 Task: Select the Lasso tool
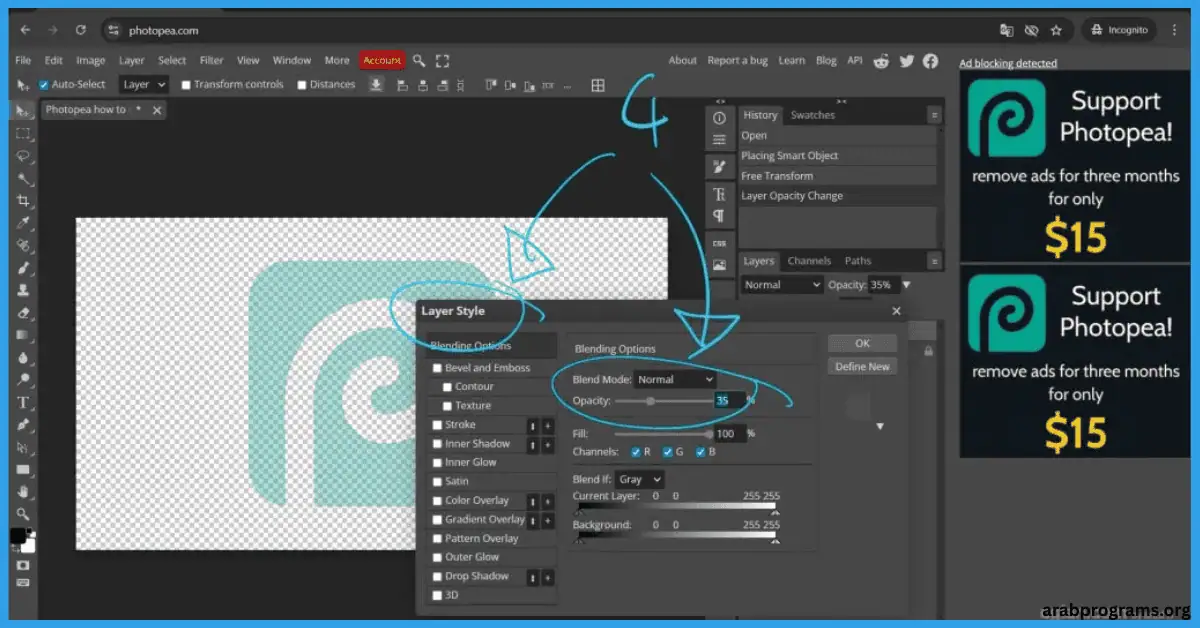point(23,156)
